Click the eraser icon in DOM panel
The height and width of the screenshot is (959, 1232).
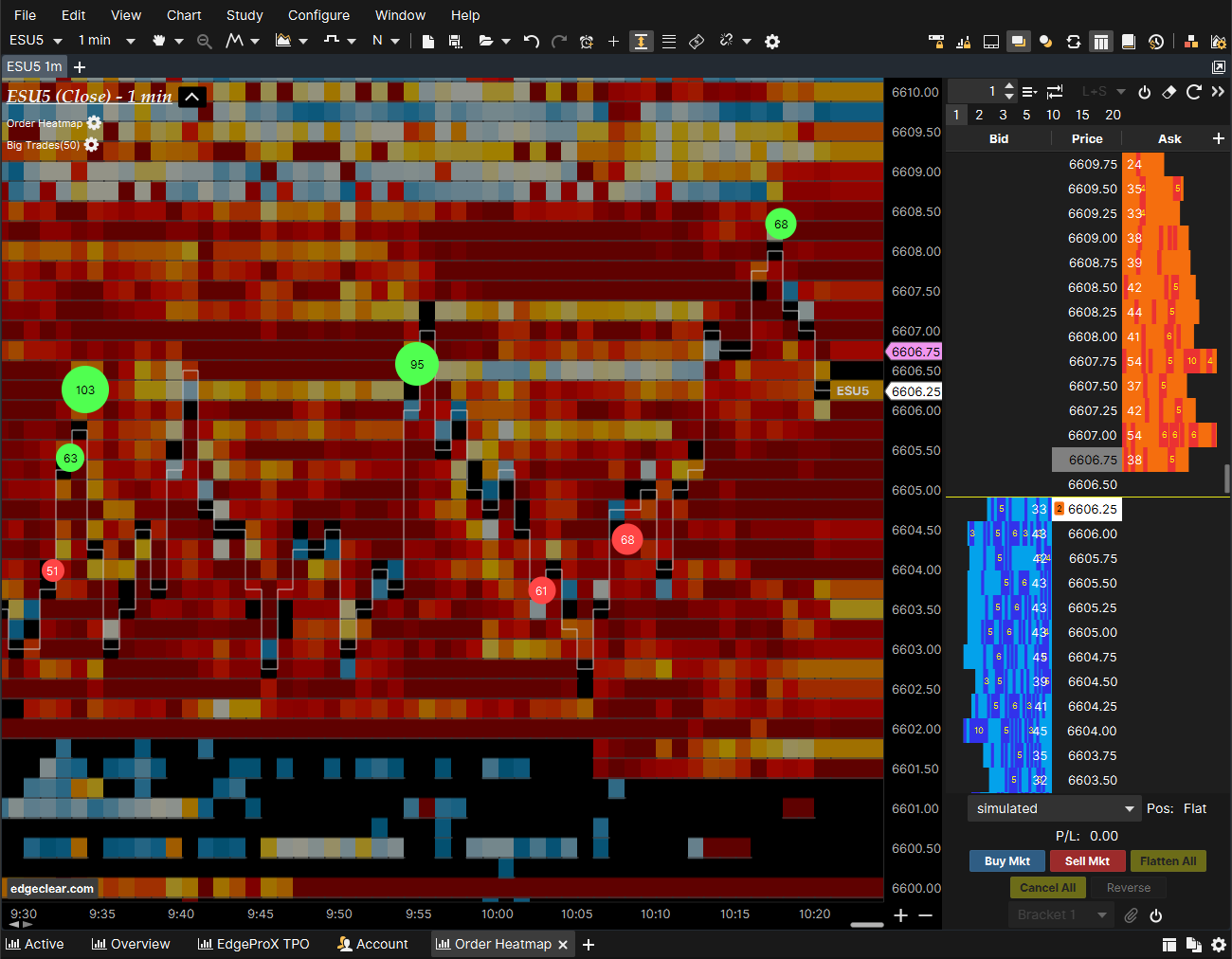pos(1169,92)
